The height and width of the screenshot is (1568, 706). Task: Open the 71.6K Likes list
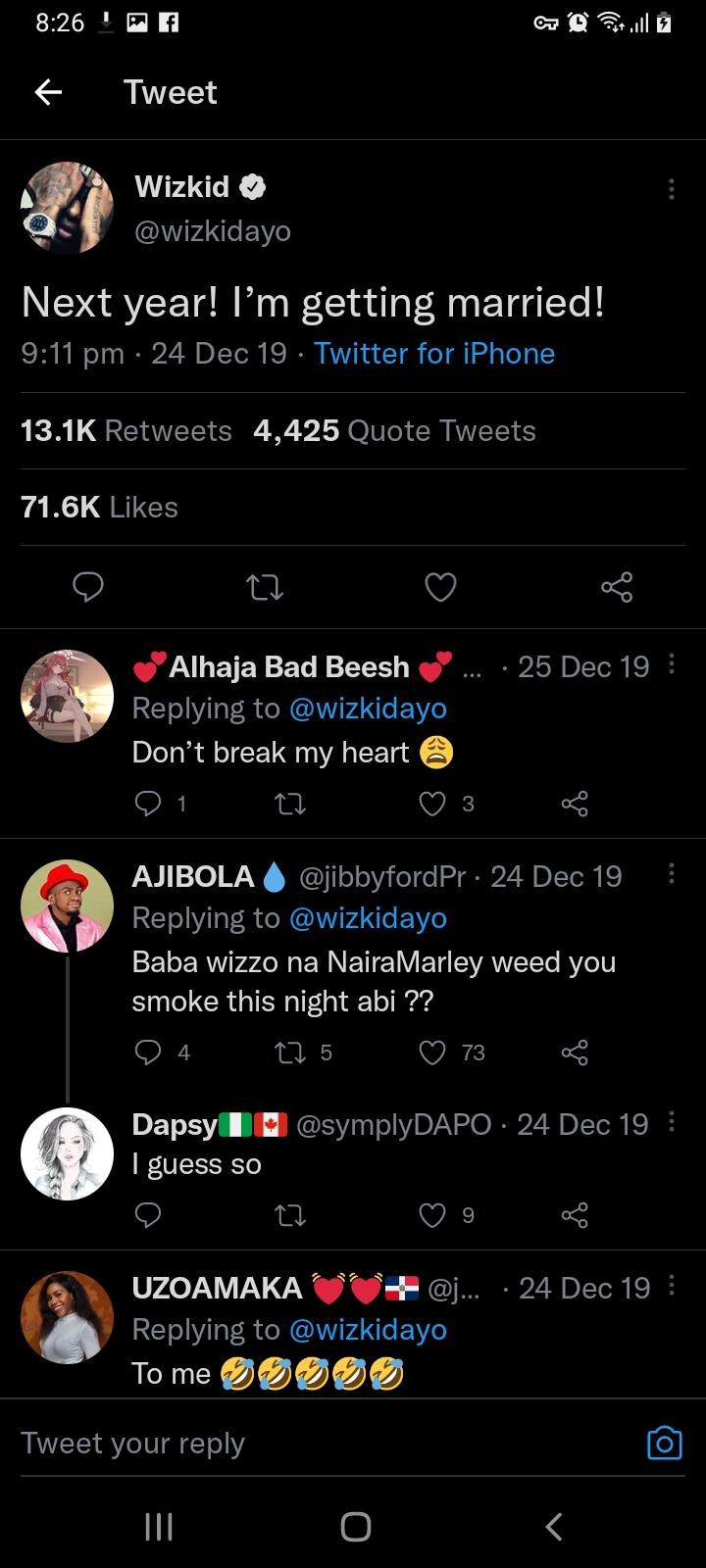(x=99, y=508)
